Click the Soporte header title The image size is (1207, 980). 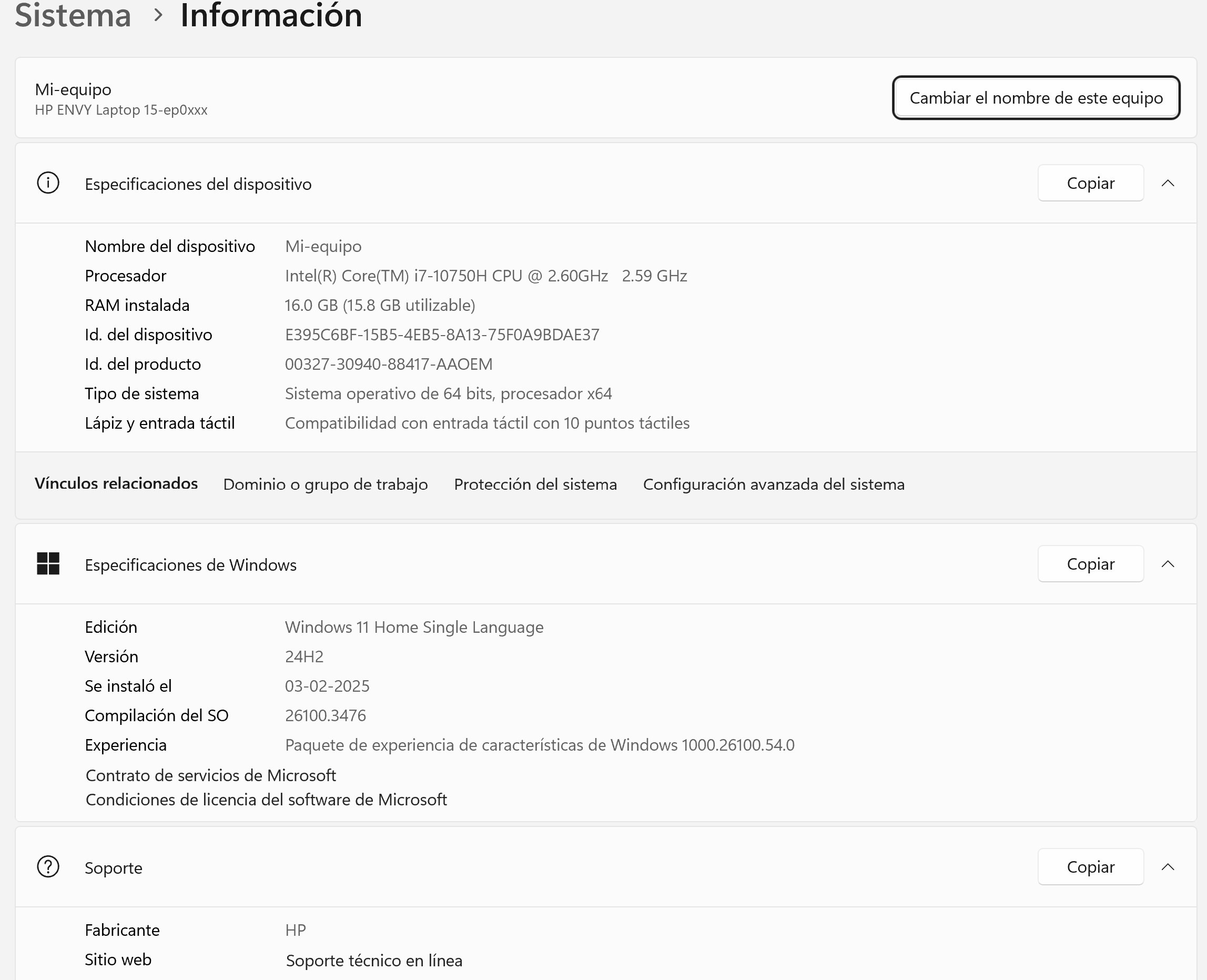[x=114, y=868]
